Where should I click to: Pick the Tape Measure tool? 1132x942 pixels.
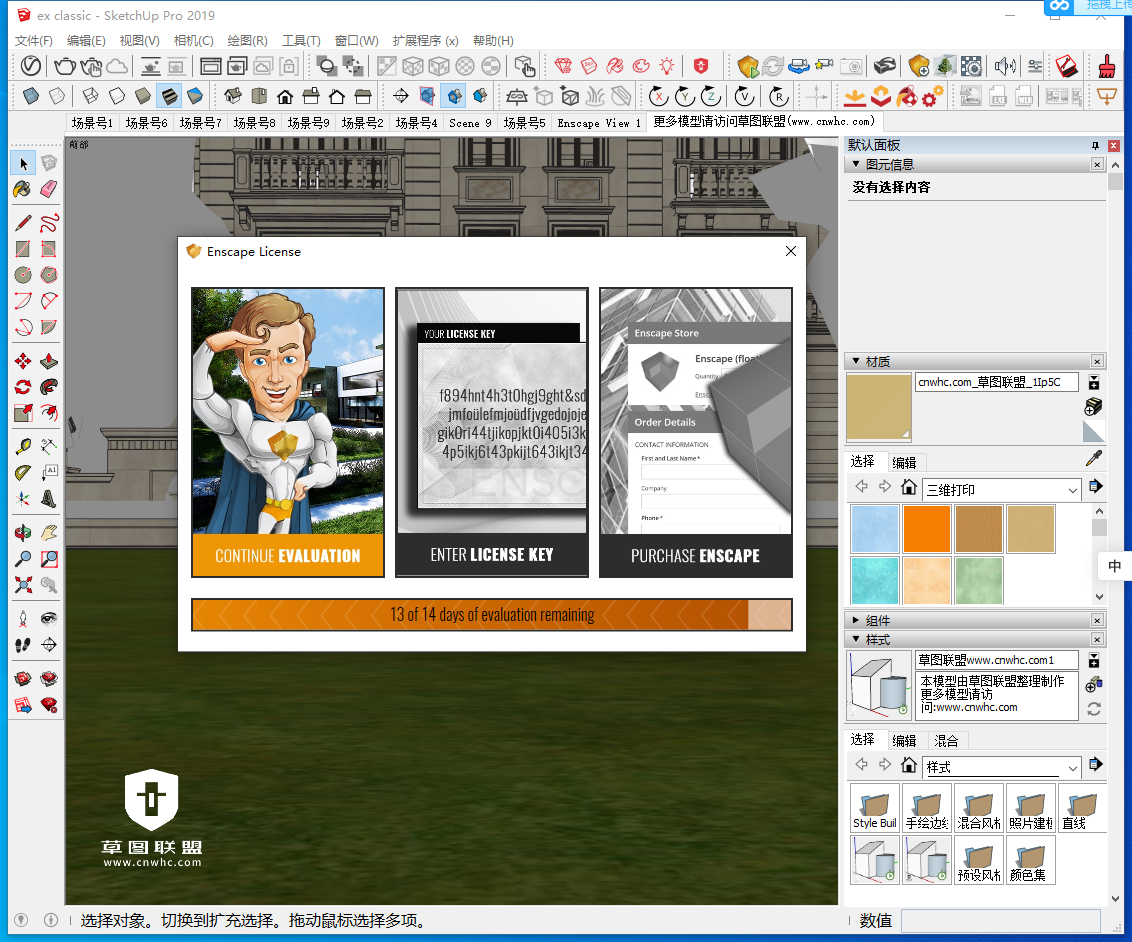pos(23,446)
